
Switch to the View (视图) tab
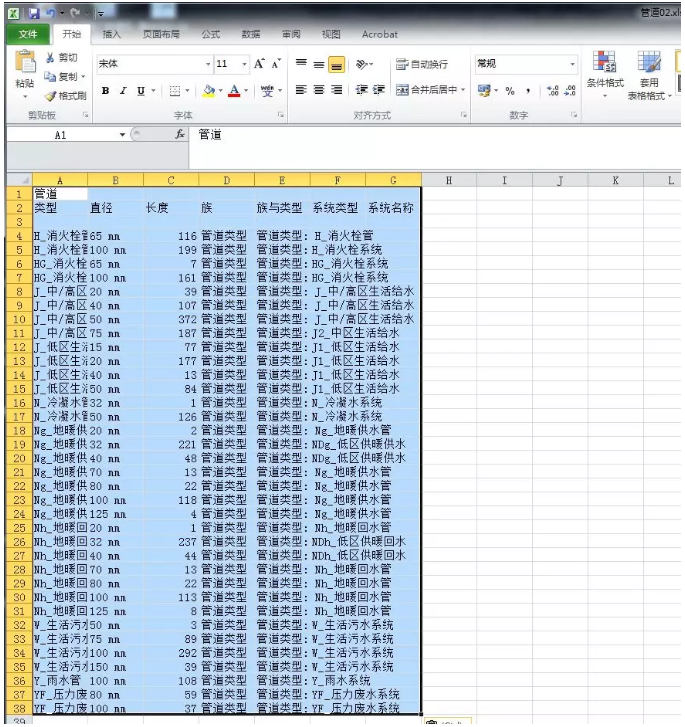pos(331,34)
